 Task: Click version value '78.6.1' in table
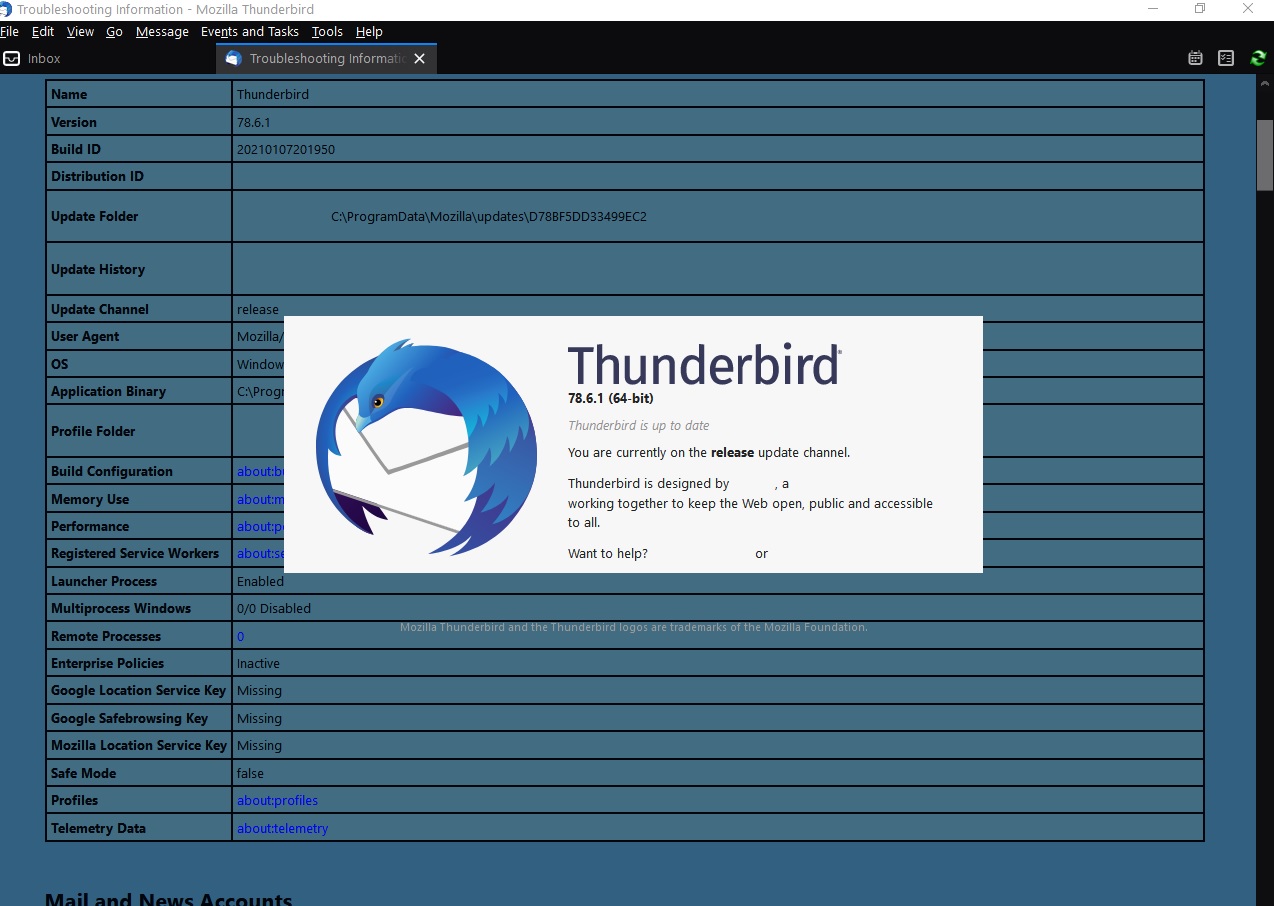(x=254, y=123)
